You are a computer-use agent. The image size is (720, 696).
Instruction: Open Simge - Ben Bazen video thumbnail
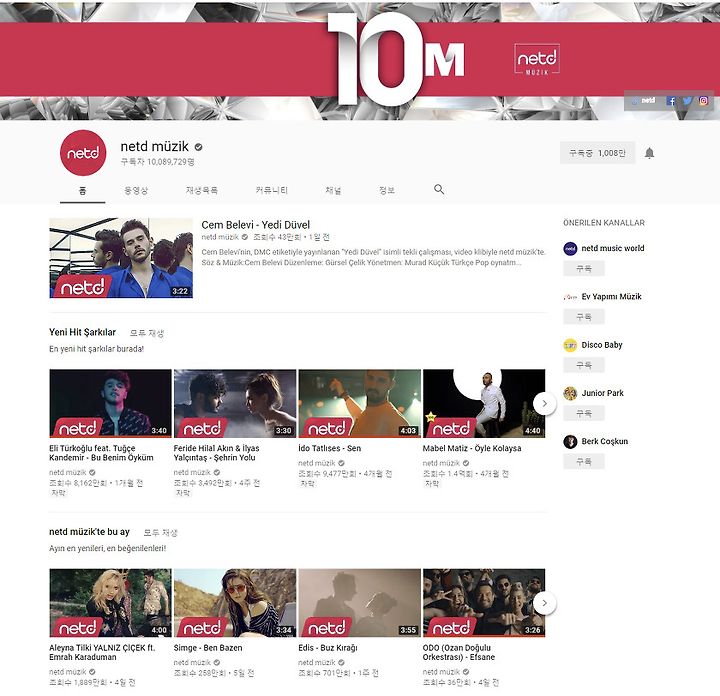(235, 603)
